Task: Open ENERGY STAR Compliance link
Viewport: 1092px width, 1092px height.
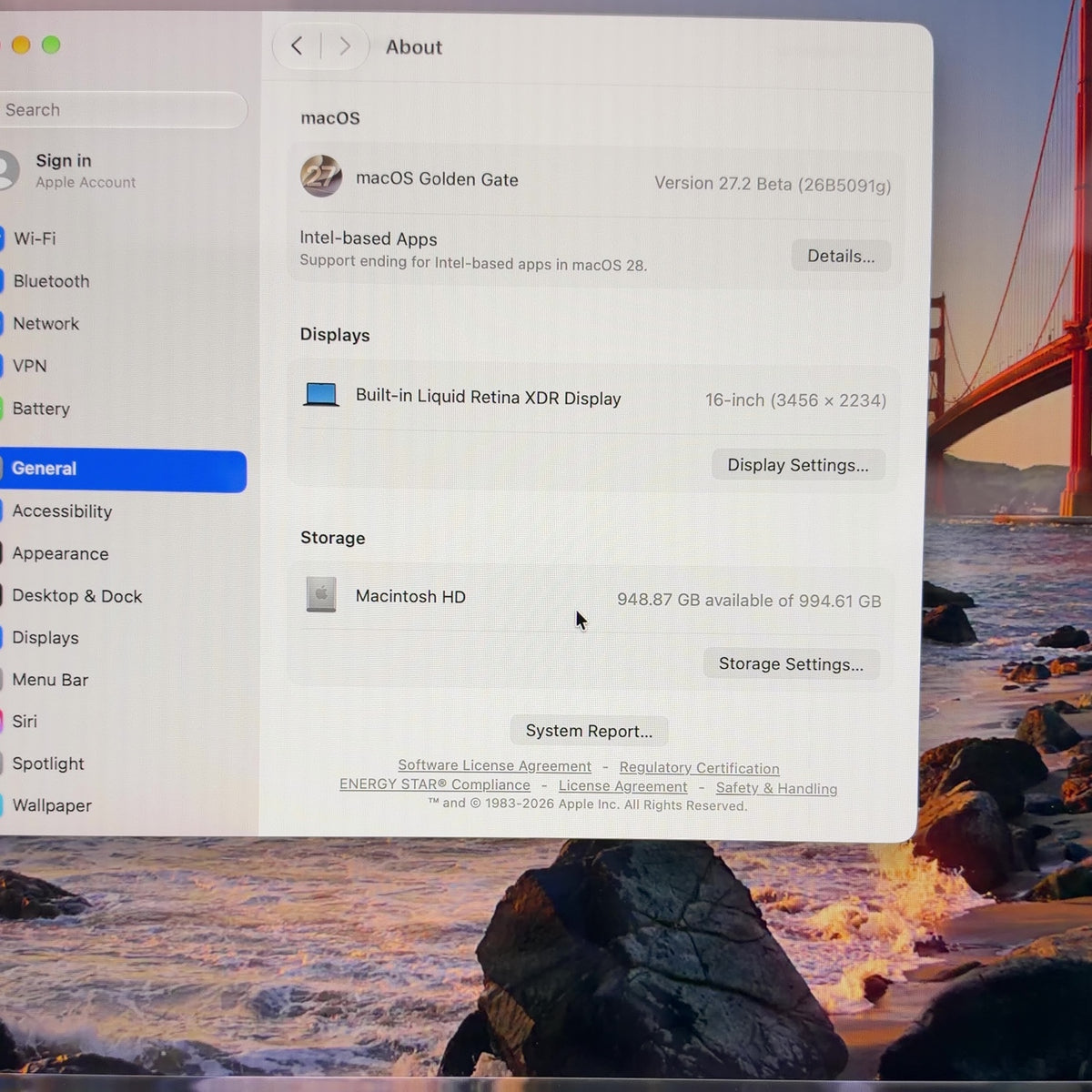Action: (435, 784)
